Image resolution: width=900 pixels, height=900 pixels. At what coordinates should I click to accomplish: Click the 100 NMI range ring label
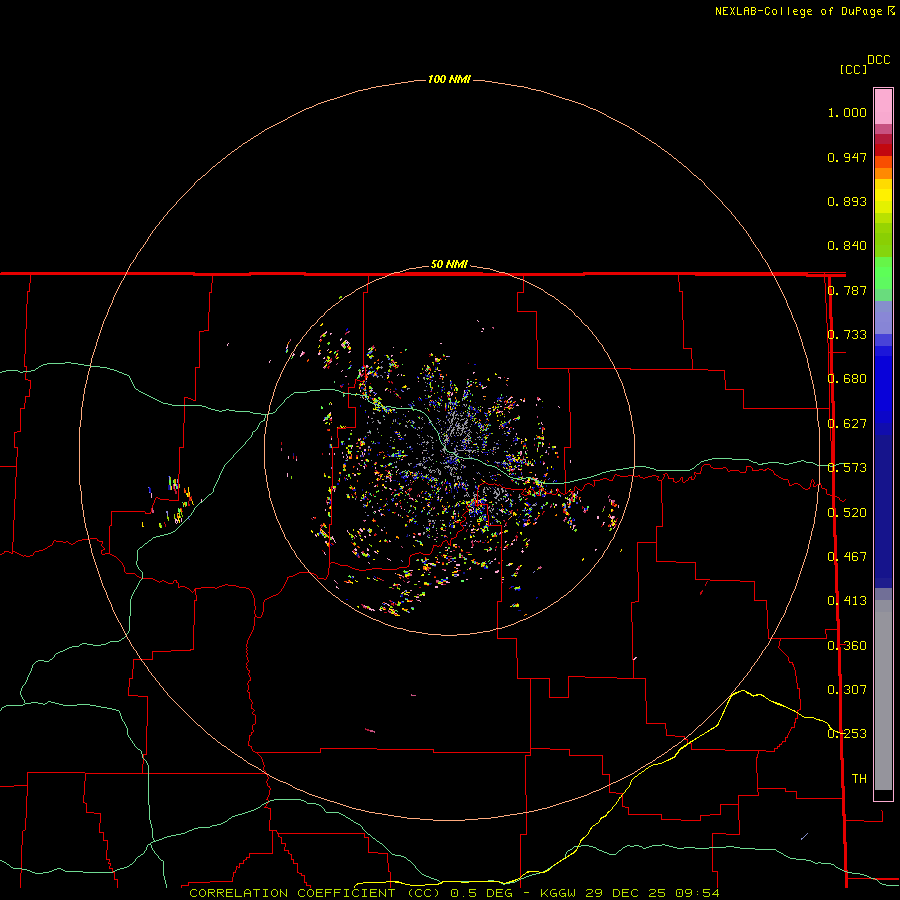click(449, 79)
